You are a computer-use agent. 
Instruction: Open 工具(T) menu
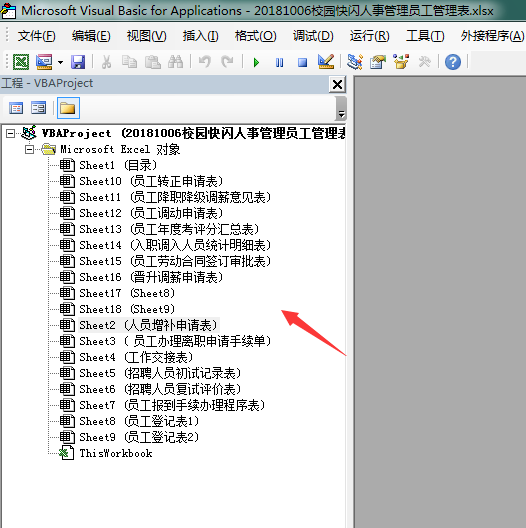(x=425, y=36)
